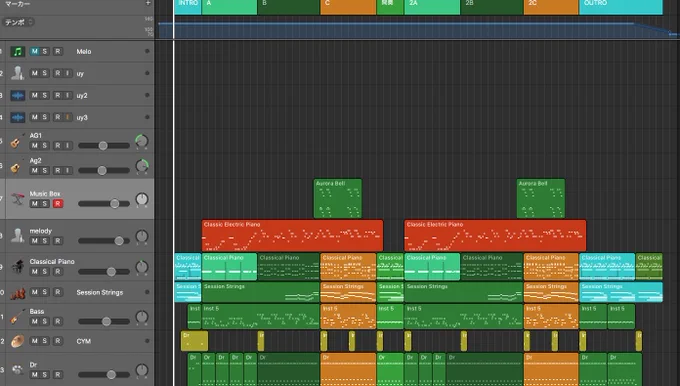This screenshot has width=680, height=386.
Task: Click the Session Strings track name
Action: (x=100, y=292)
